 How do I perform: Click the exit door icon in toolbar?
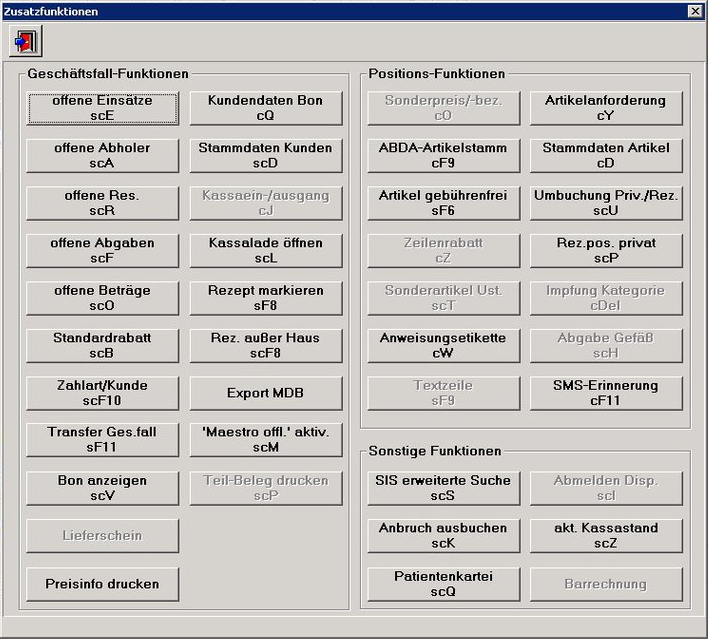pyautogui.click(x=25, y=42)
